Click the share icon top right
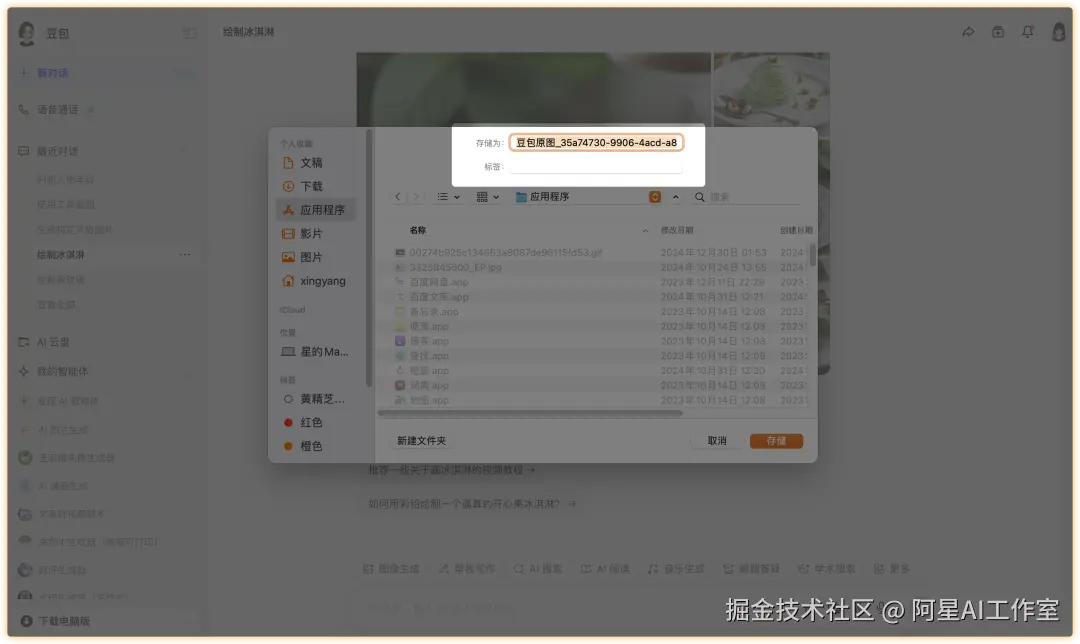Image resolution: width=1080 pixels, height=644 pixels. pyautogui.click(x=967, y=31)
